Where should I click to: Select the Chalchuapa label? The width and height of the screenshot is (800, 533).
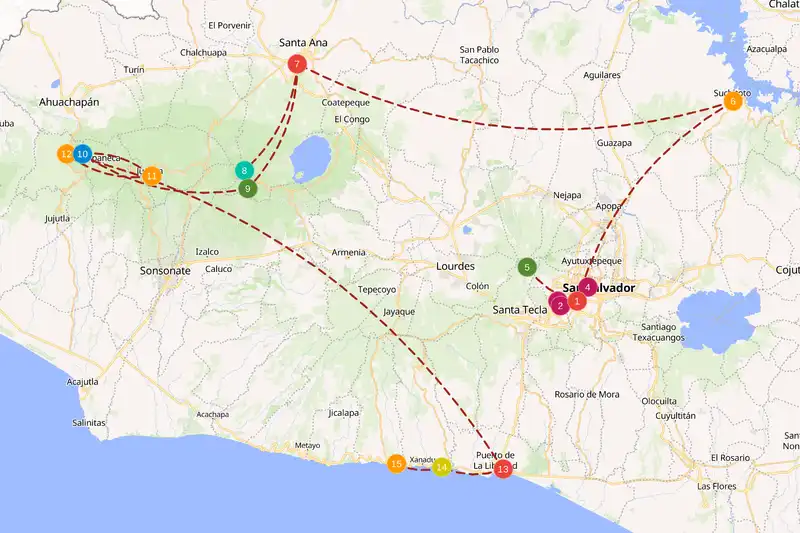(x=203, y=53)
